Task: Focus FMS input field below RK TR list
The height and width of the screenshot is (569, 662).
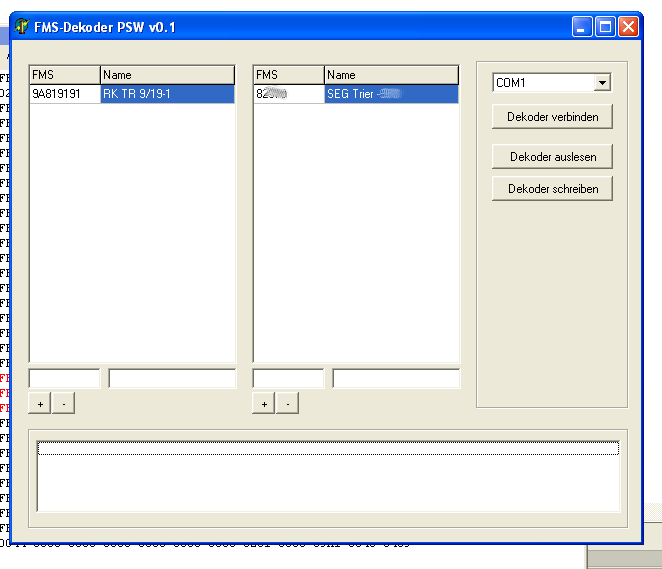Action: pyautogui.click(x=64, y=379)
